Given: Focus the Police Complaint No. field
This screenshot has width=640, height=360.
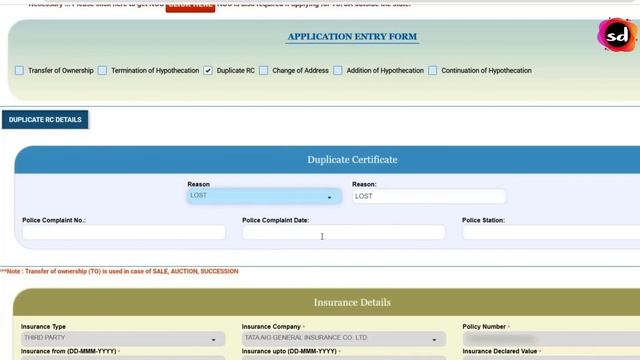Looking at the screenshot, I should point(124,232).
